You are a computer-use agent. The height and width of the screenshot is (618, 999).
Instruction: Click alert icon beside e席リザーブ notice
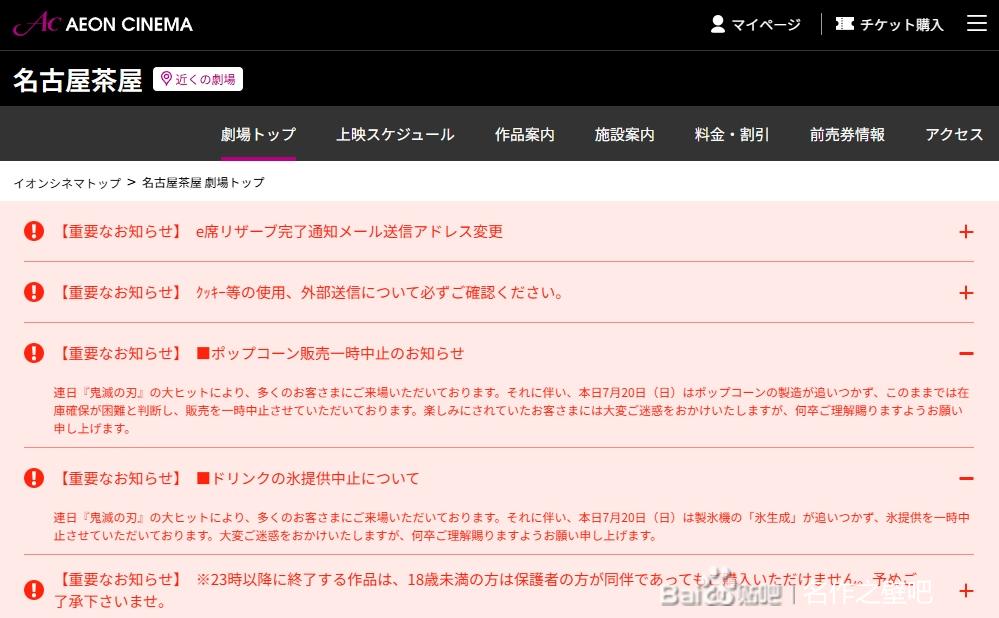point(34,231)
